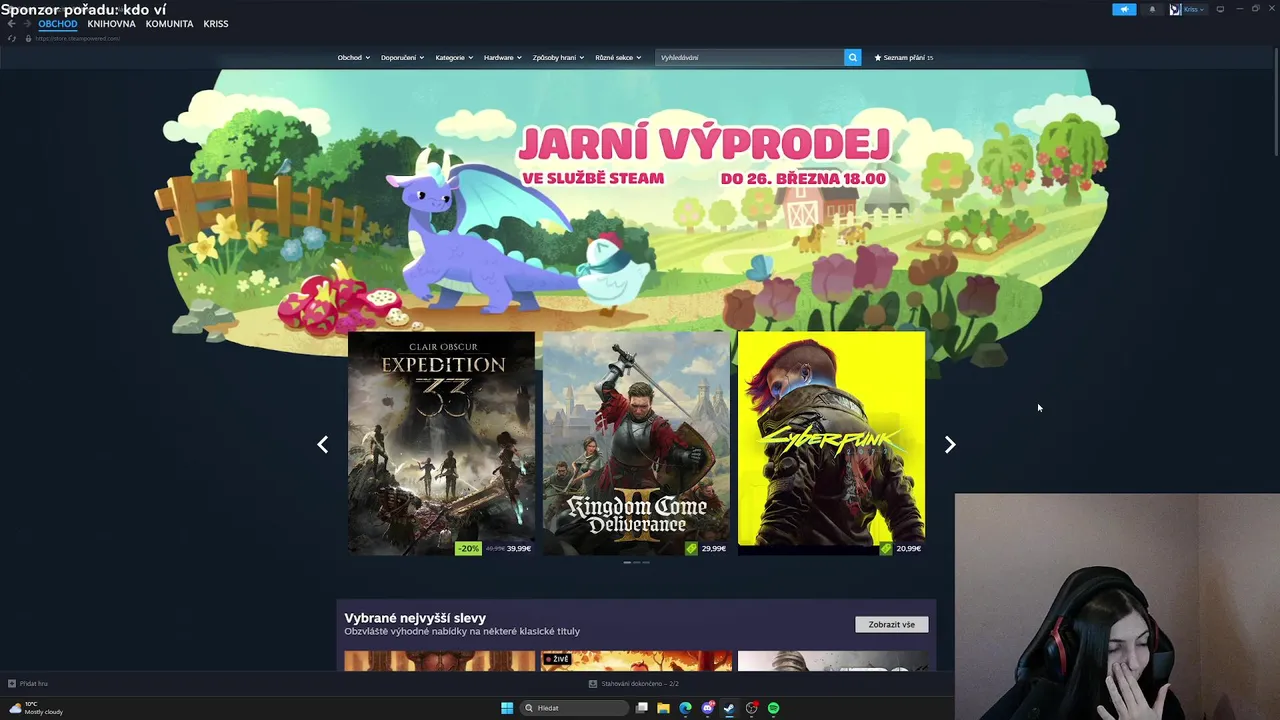Screen dimensions: 1280x720
Task: Click the taskbar Hledat search box
Action: tap(574, 708)
